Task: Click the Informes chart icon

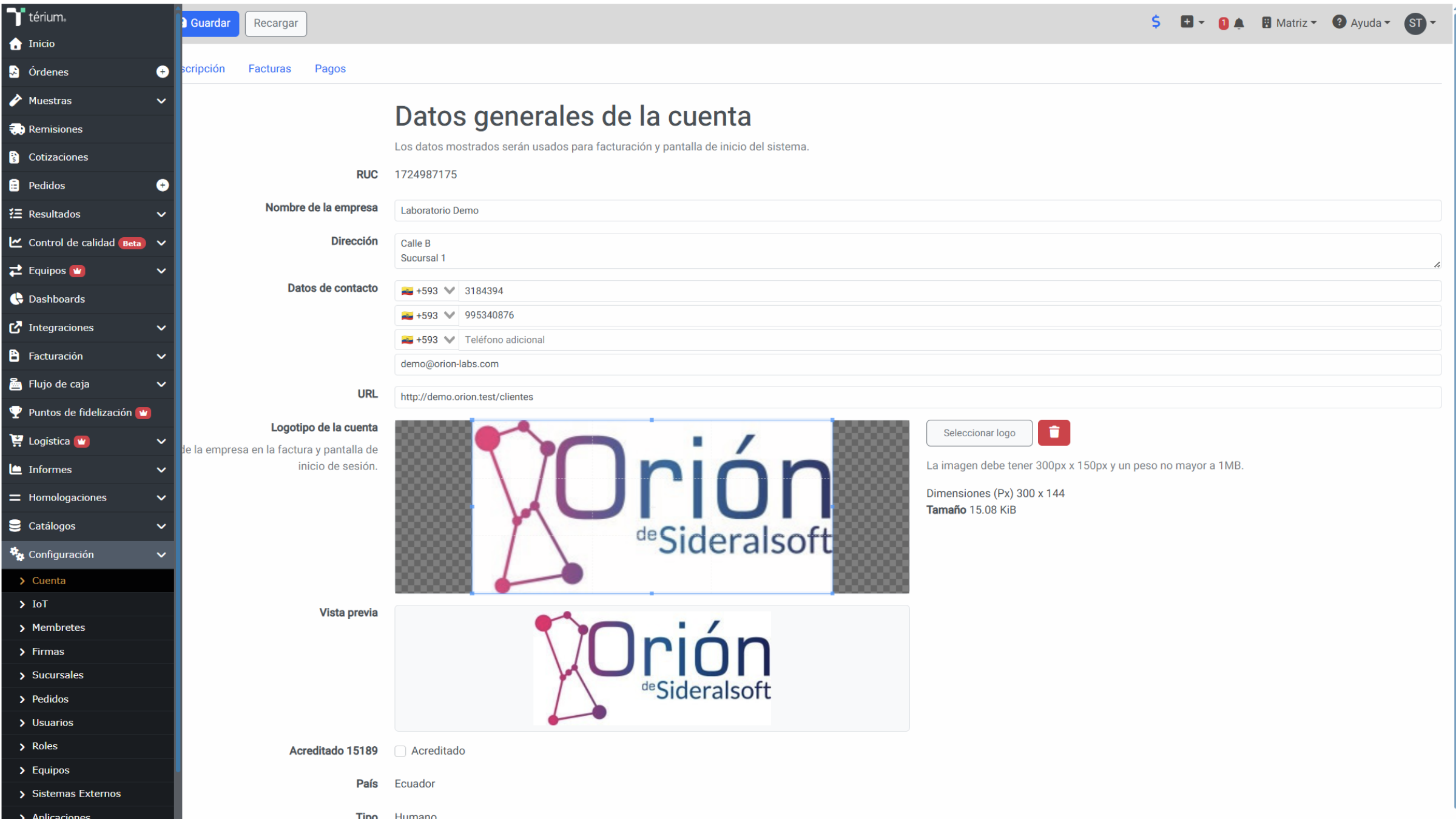Action: coord(16,470)
